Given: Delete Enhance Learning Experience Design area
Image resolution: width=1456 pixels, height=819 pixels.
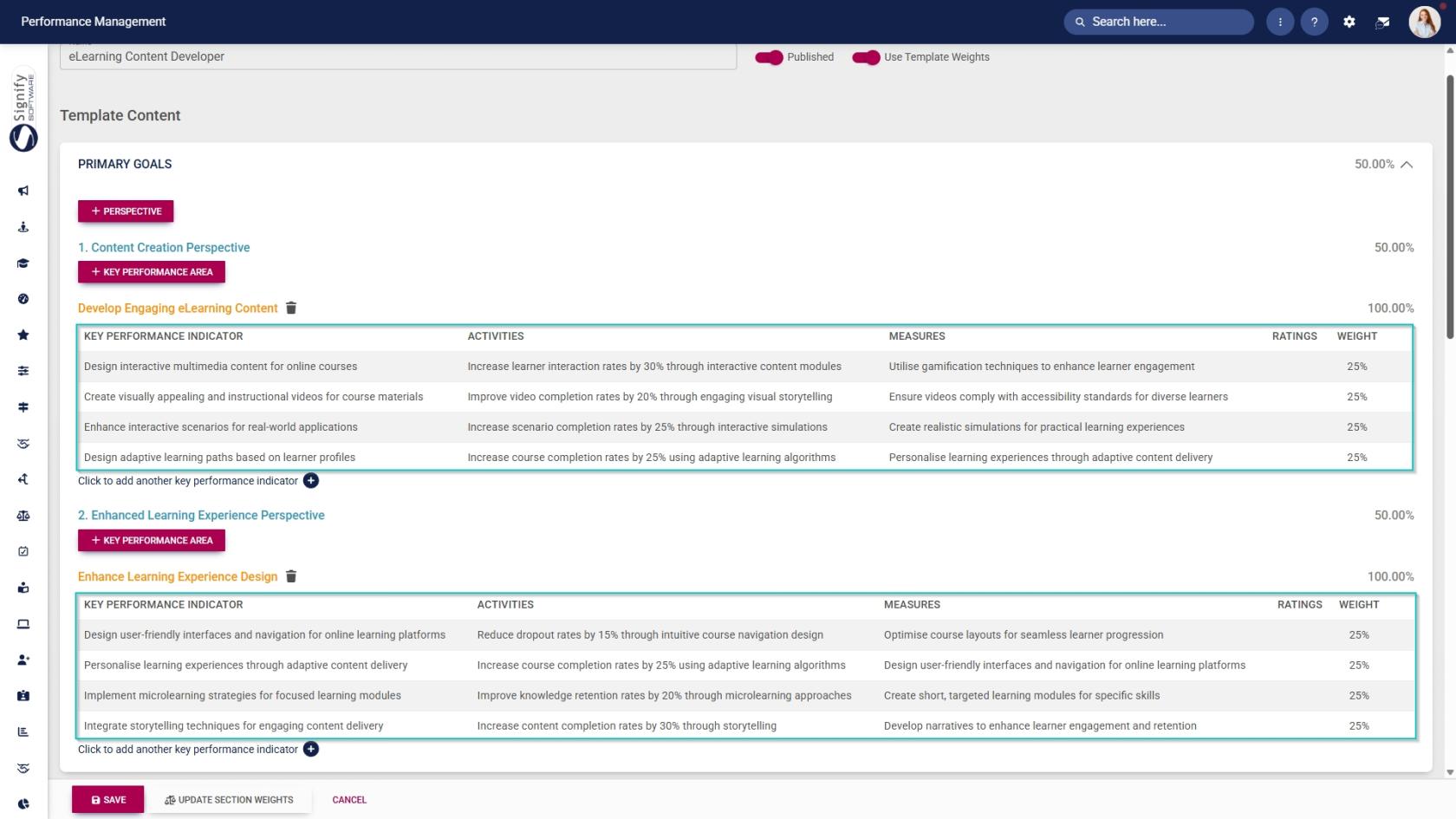Looking at the screenshot, I should [291, 576].
